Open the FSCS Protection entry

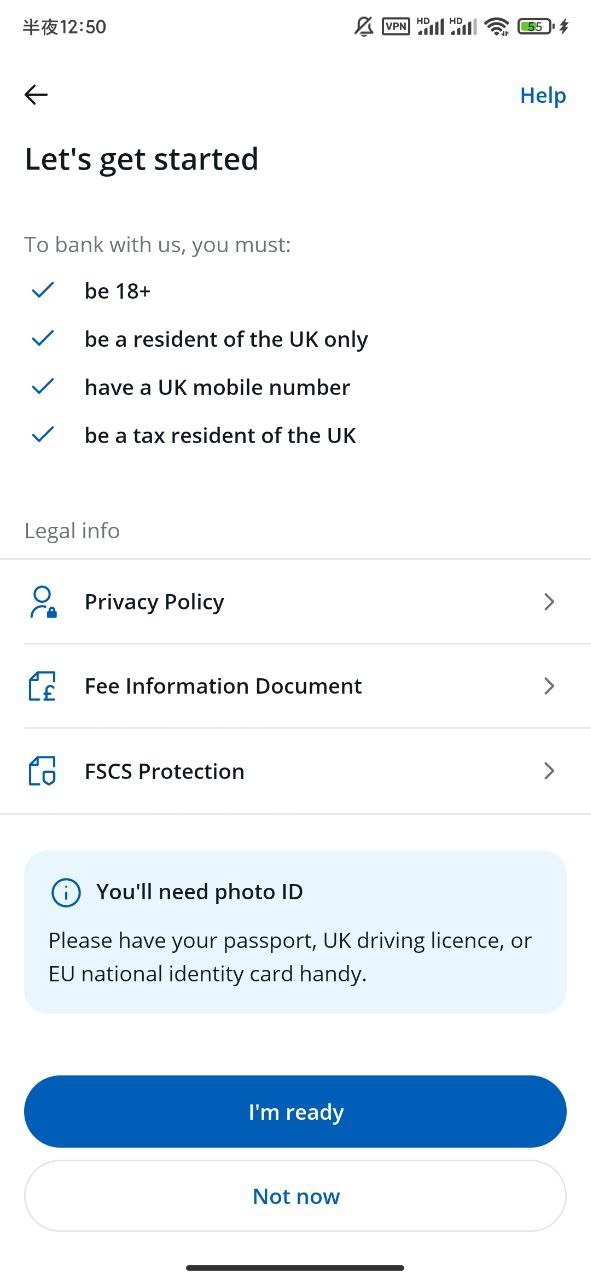295,771
